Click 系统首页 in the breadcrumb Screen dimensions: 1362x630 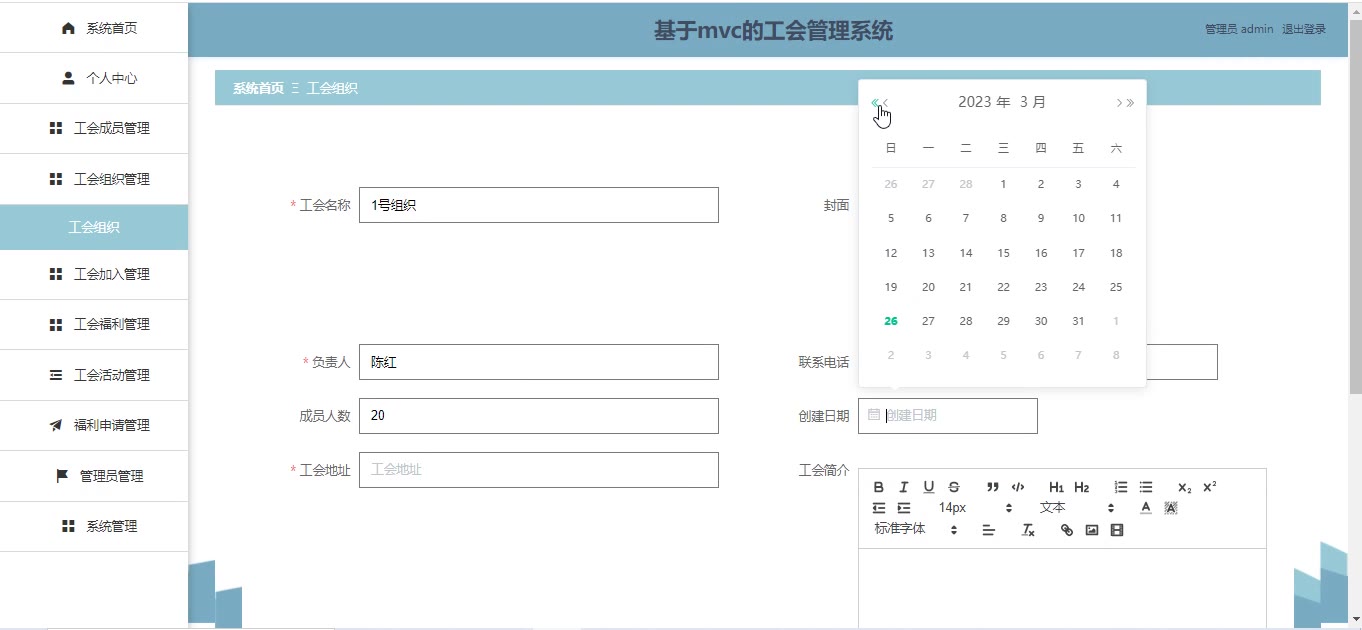click(x=258, y=88)
